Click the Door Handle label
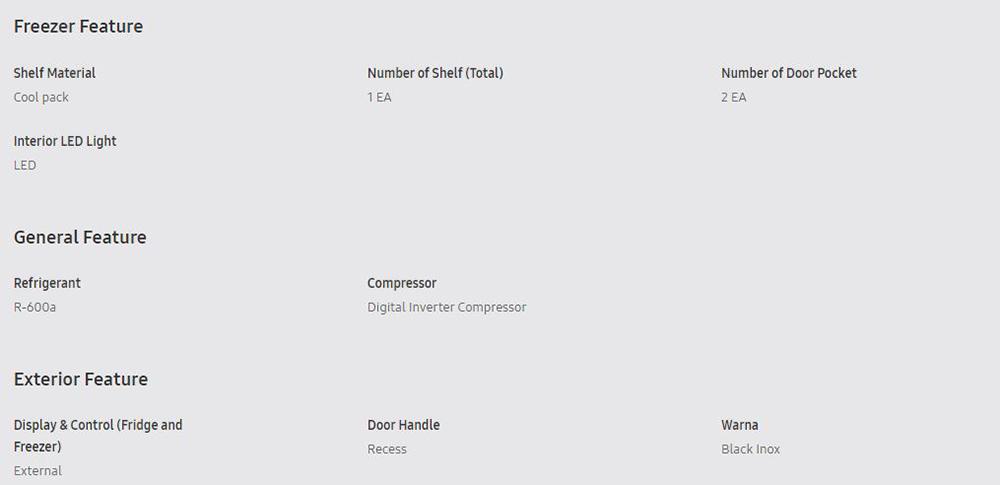The width and height of the screenshot is (1000, 485). pyautogui.click(x=403, y=425)
